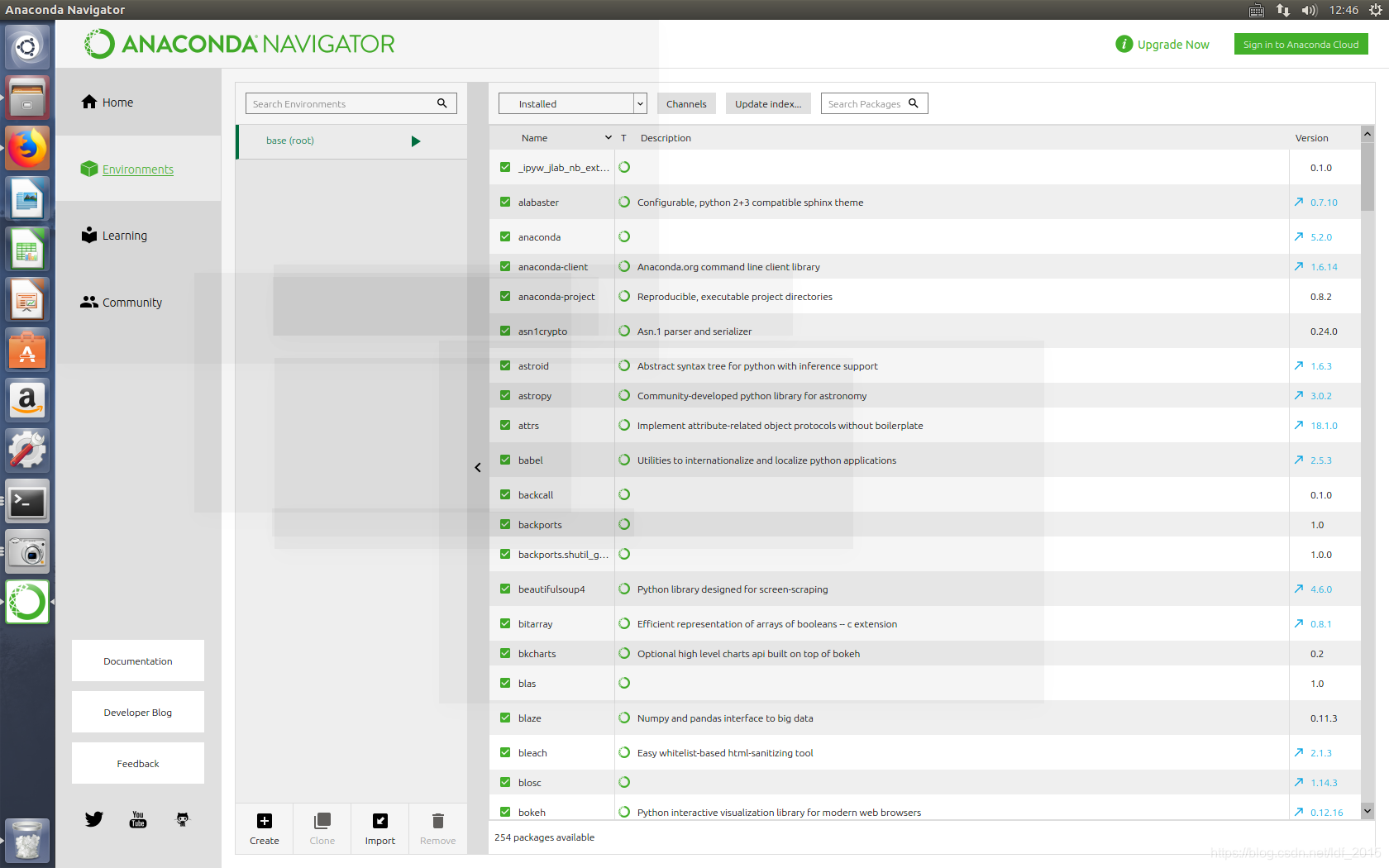
Task: Click the Update index... button
Action: [x=768, y=103]
